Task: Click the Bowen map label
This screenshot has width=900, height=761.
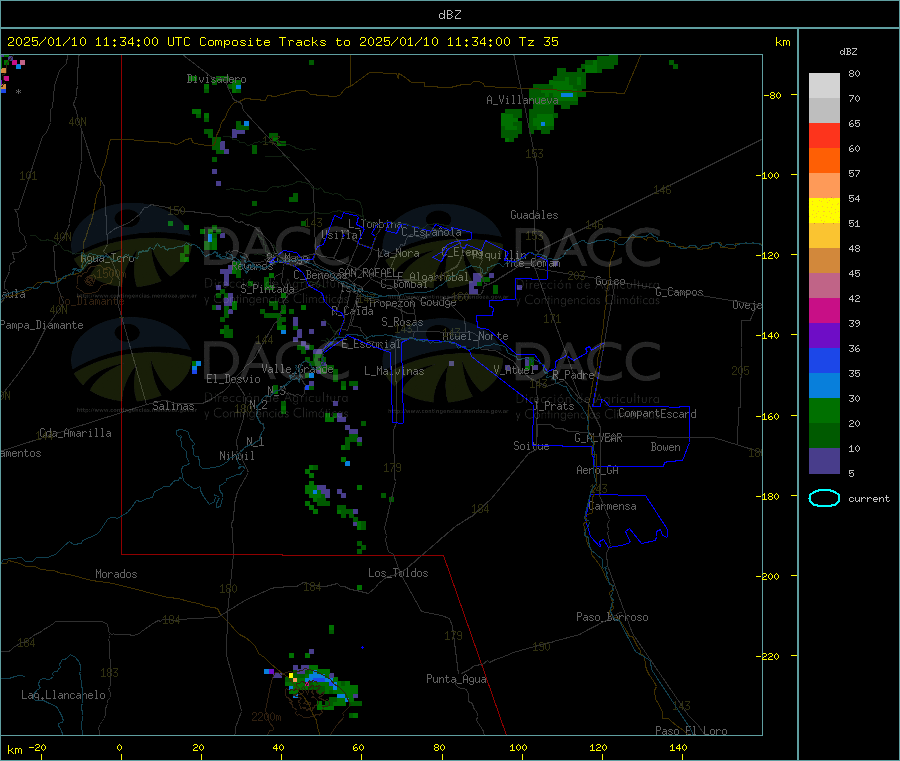Action: coord(665,447)
